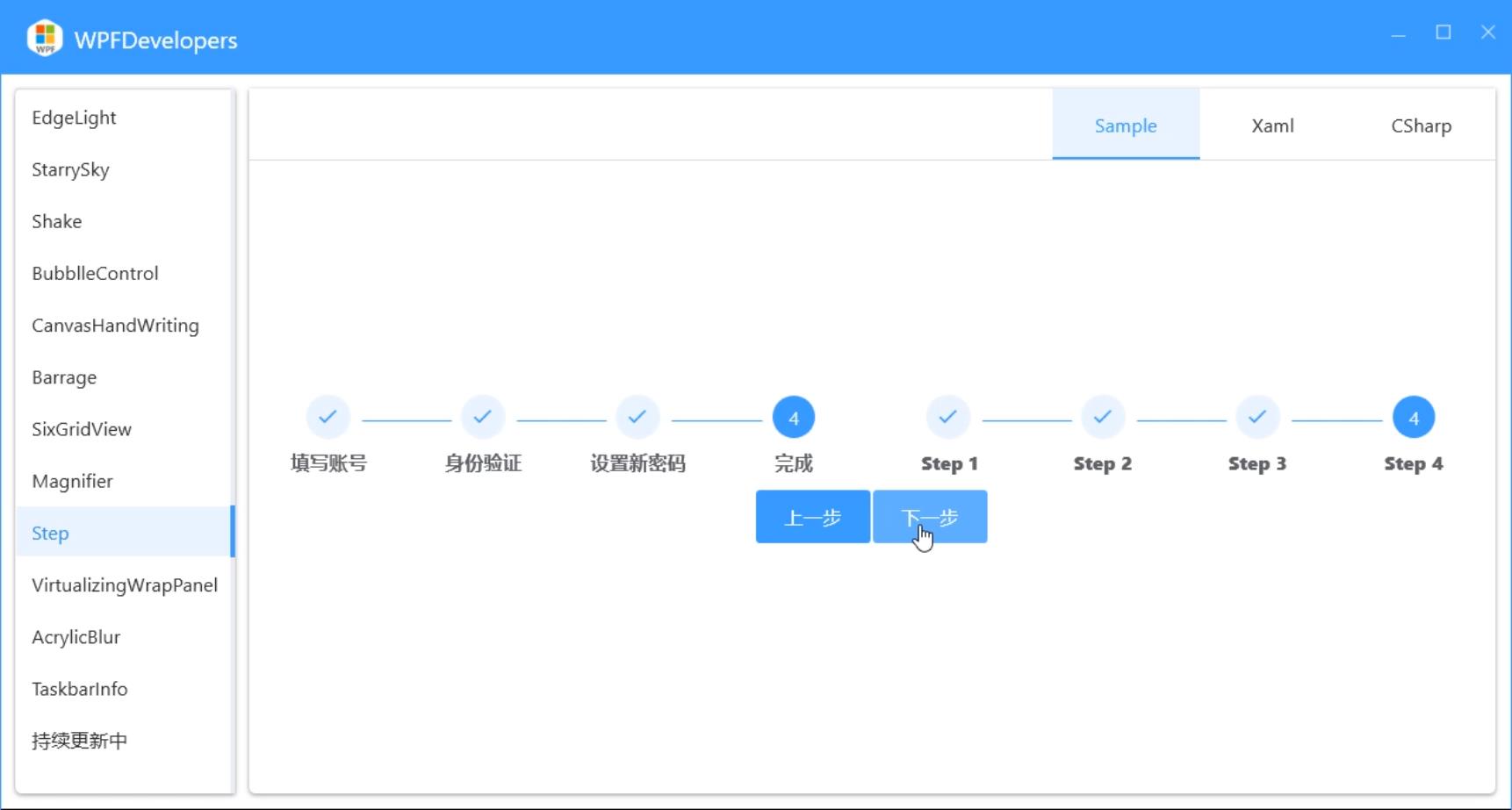Click the 完成 step label
The width and height of the screenshot is (1512, 810).
(x=794, y=463)
